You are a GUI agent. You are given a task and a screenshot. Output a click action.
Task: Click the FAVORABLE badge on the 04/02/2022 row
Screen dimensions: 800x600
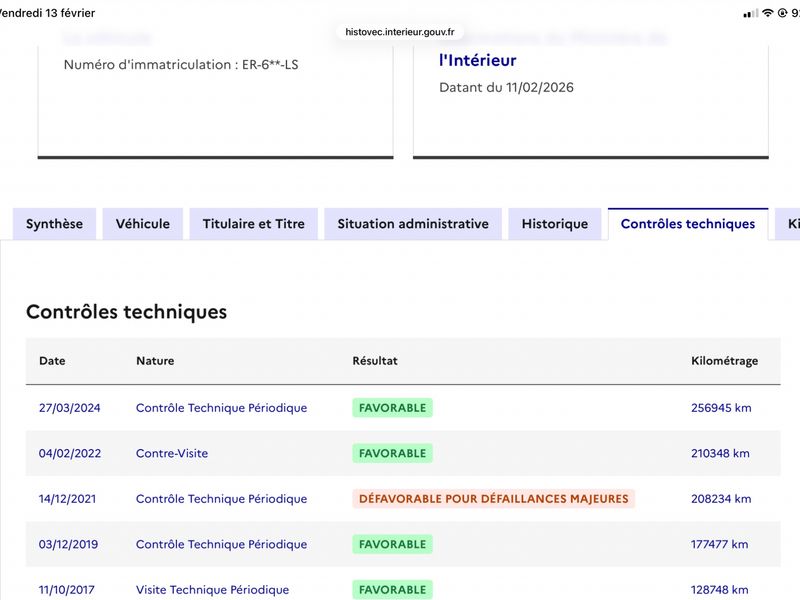point(392,453)
